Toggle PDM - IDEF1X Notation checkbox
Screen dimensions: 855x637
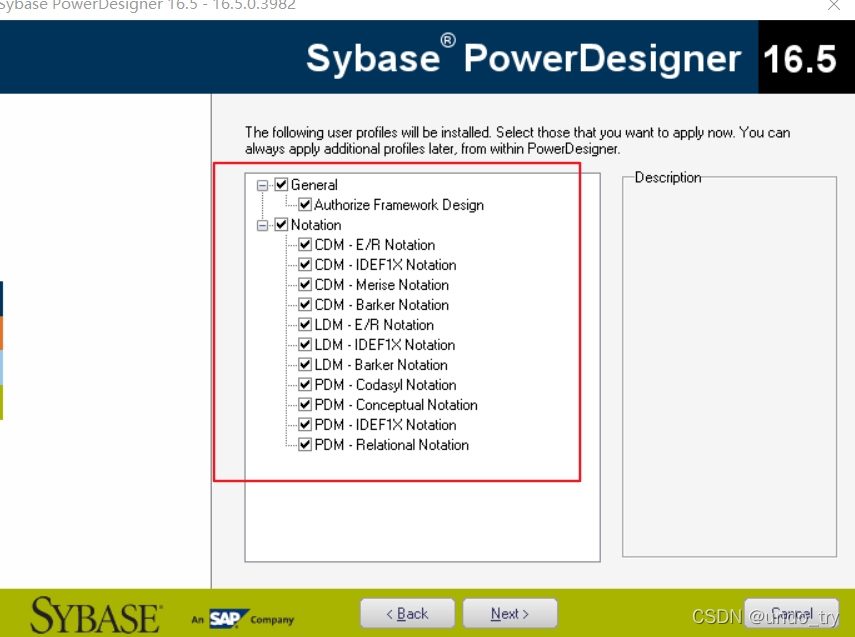(305, 424)
